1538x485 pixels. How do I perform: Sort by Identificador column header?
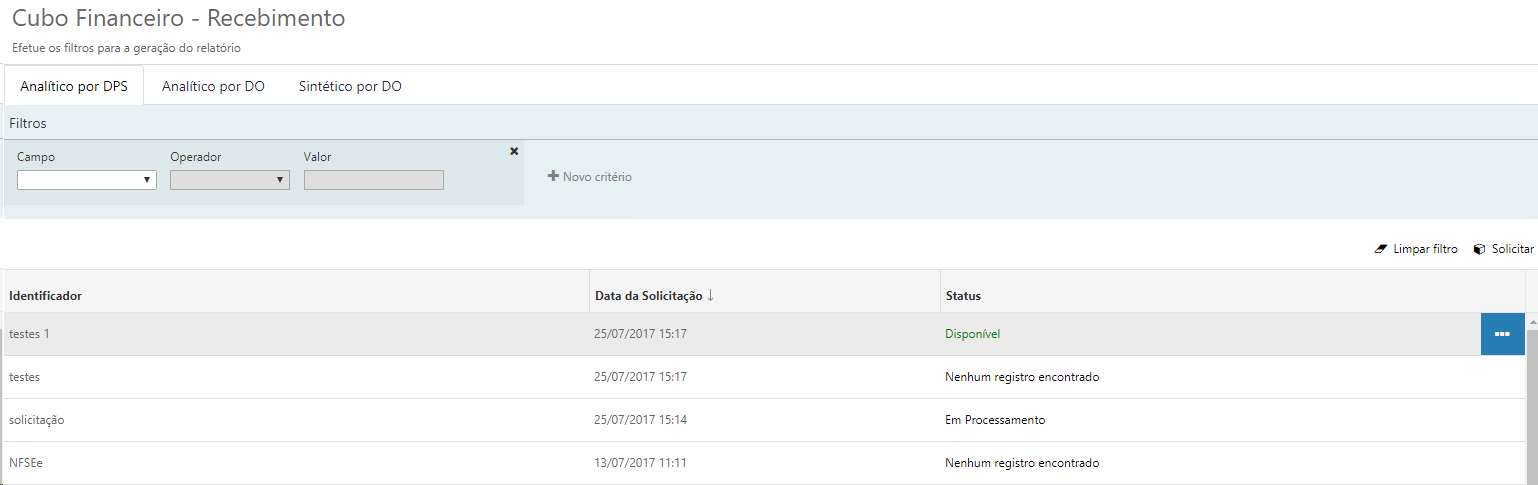[46, 296]
